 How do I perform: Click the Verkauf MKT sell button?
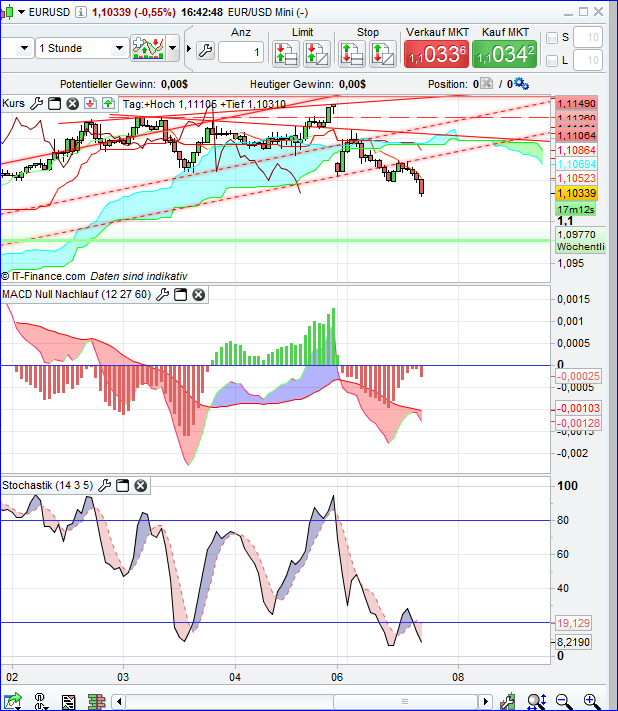436,54
